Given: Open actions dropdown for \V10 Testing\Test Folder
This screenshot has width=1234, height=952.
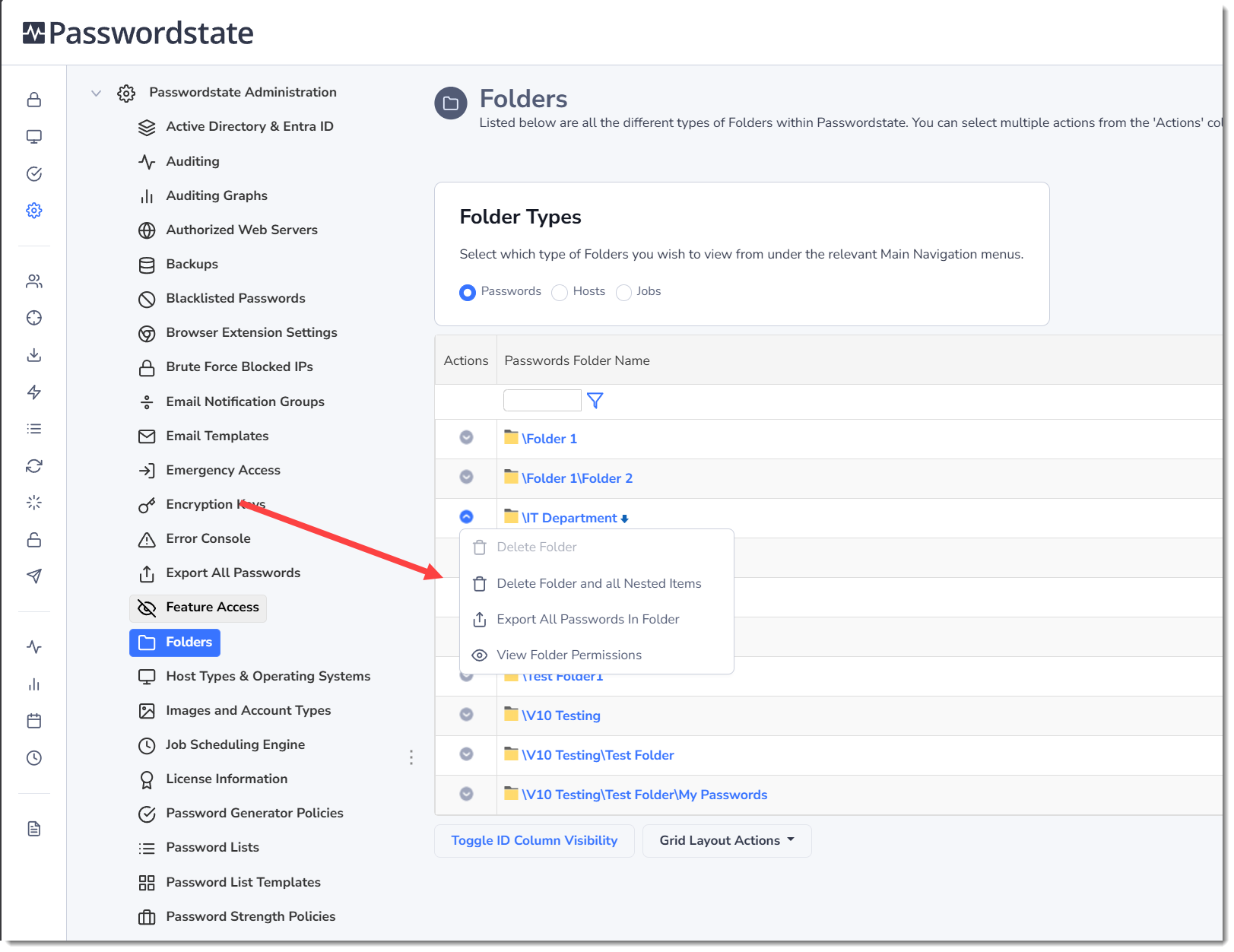Looking at the screenshot, I should 467,754.
